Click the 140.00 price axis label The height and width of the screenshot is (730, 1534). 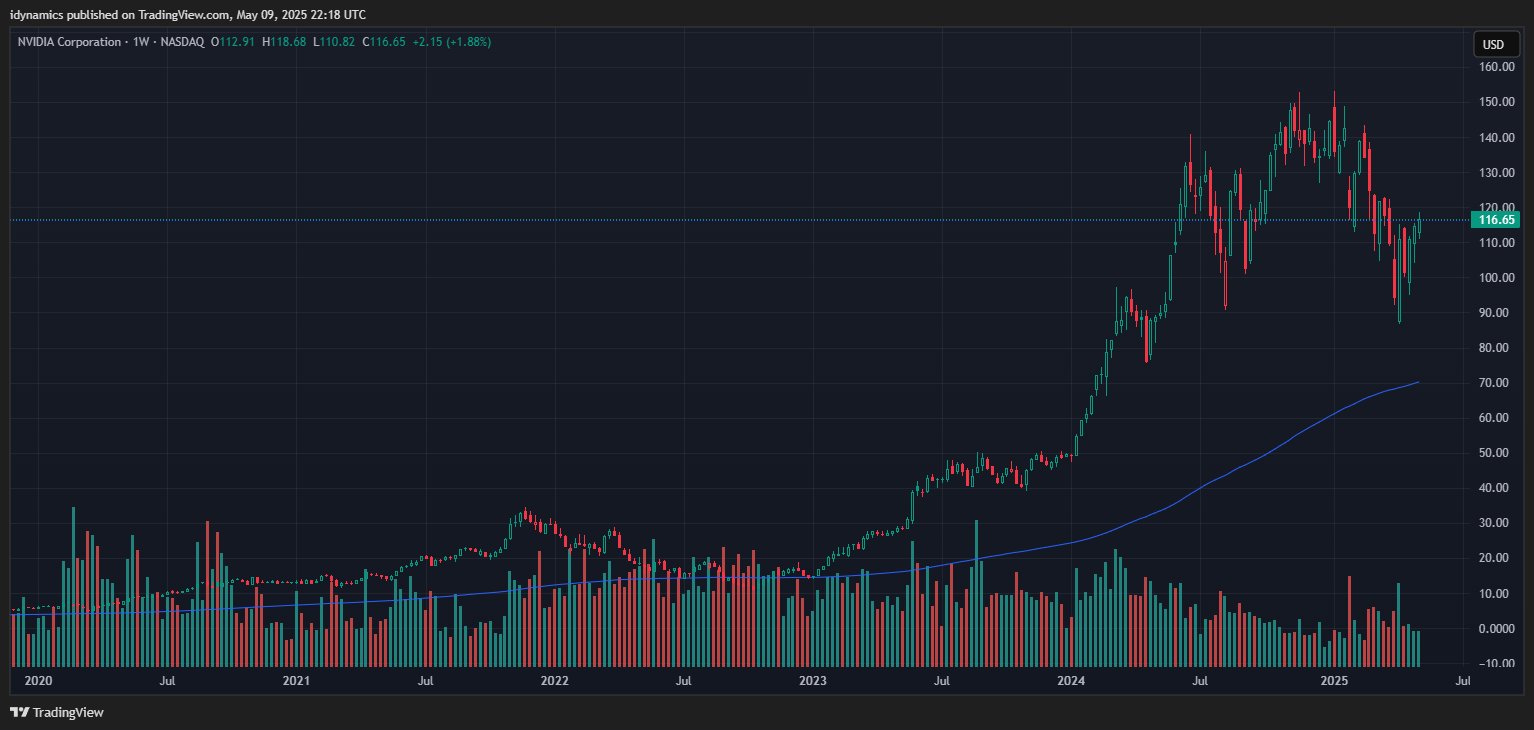(1496, 137)
